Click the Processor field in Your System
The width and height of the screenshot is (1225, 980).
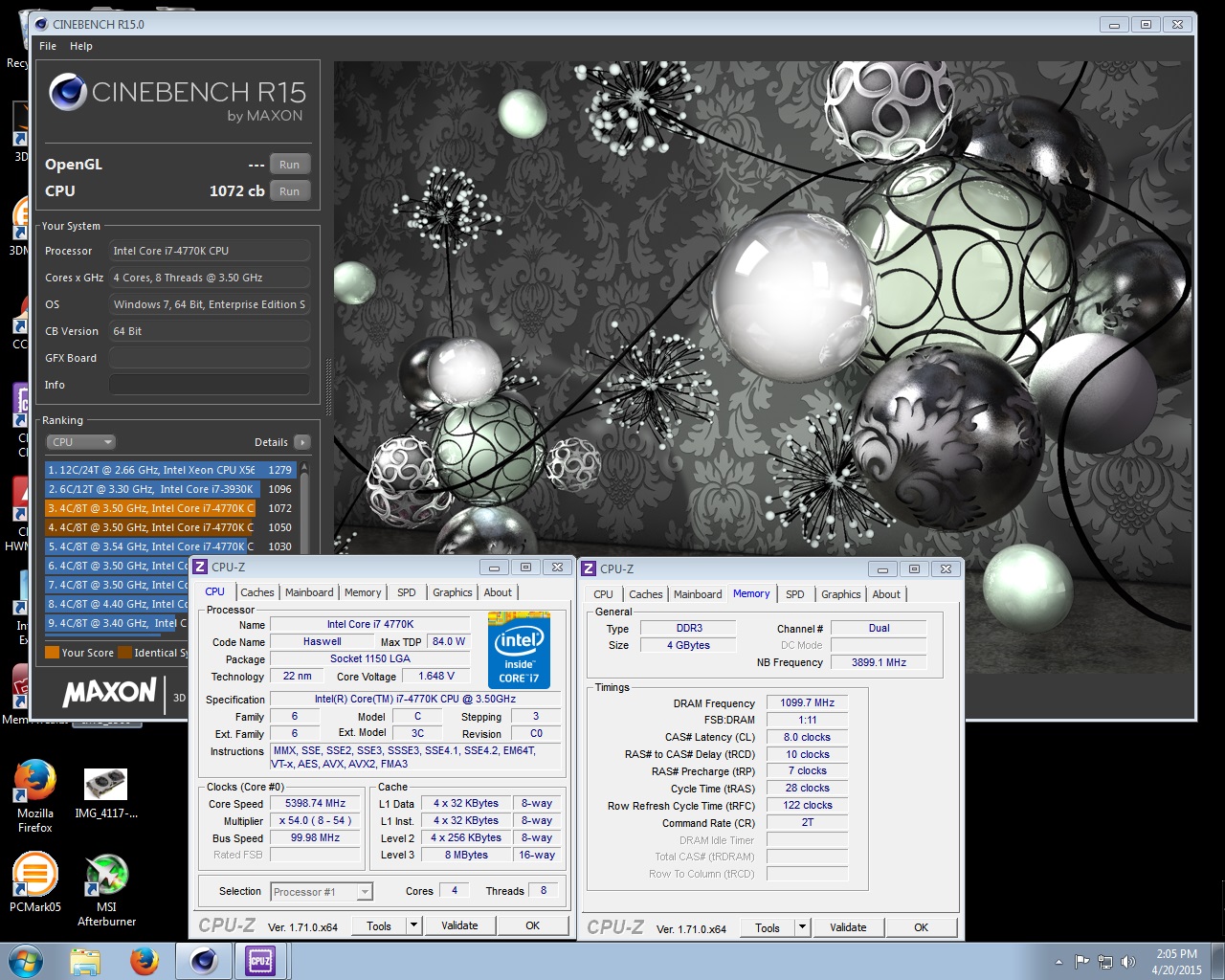[x=209, y=251]
